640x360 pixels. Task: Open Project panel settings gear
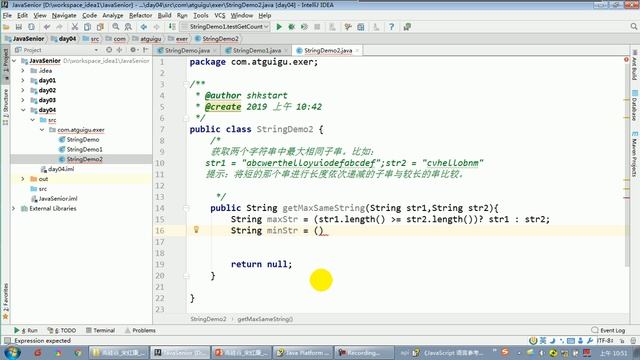[x=133, y=50]
